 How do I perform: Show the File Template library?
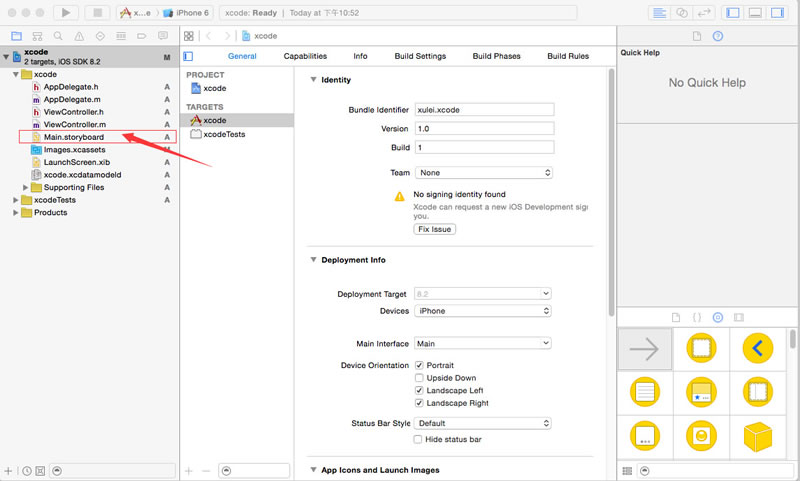tap(676, 317)
